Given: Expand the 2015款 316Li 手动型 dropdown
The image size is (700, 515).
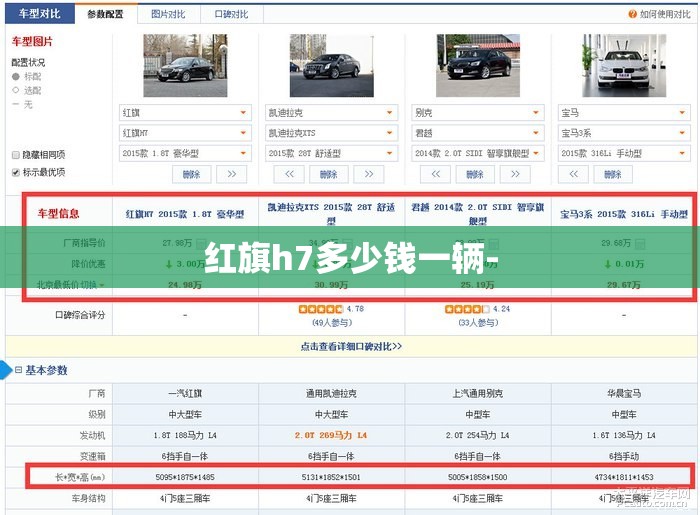Looking at the screenshot, I should pyautogui.click(x=624, y=153).
